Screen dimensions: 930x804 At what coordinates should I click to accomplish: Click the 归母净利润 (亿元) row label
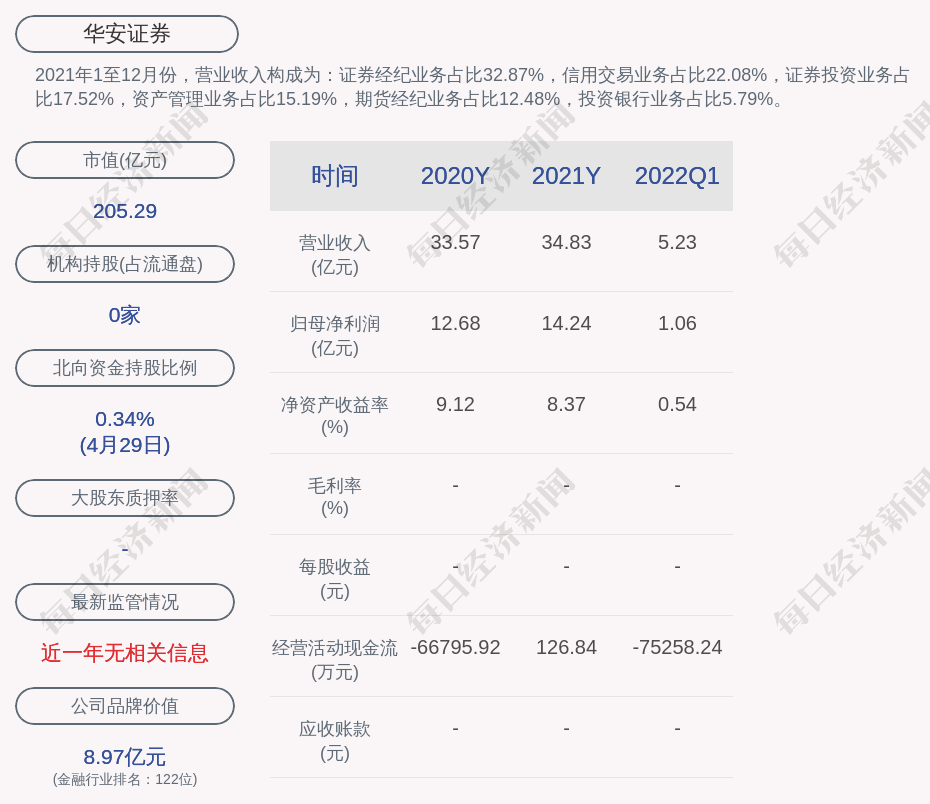click(335, 336)
